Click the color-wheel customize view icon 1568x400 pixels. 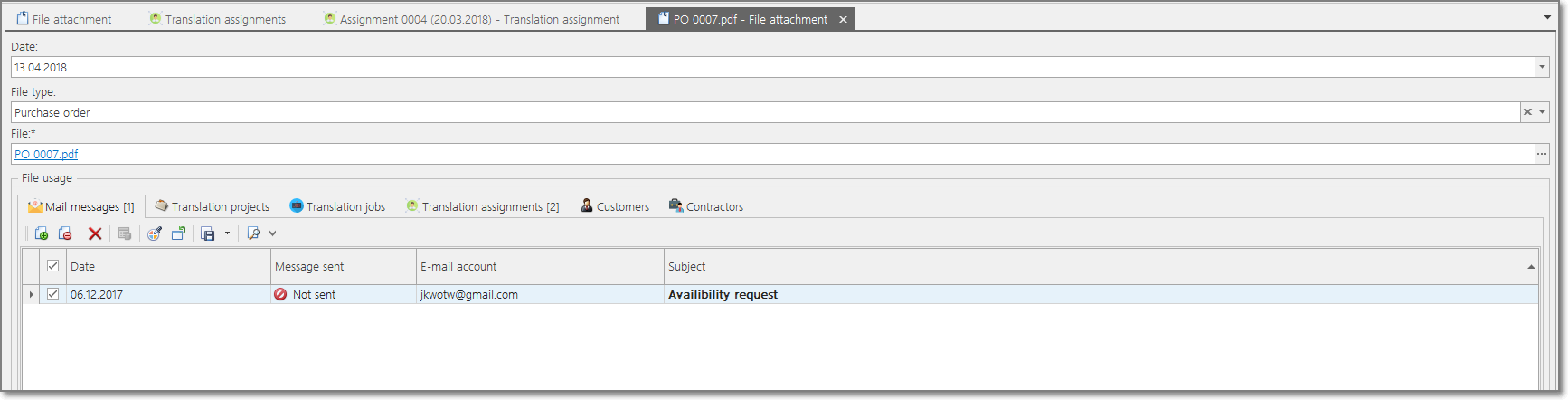click(x=155, y=233)
